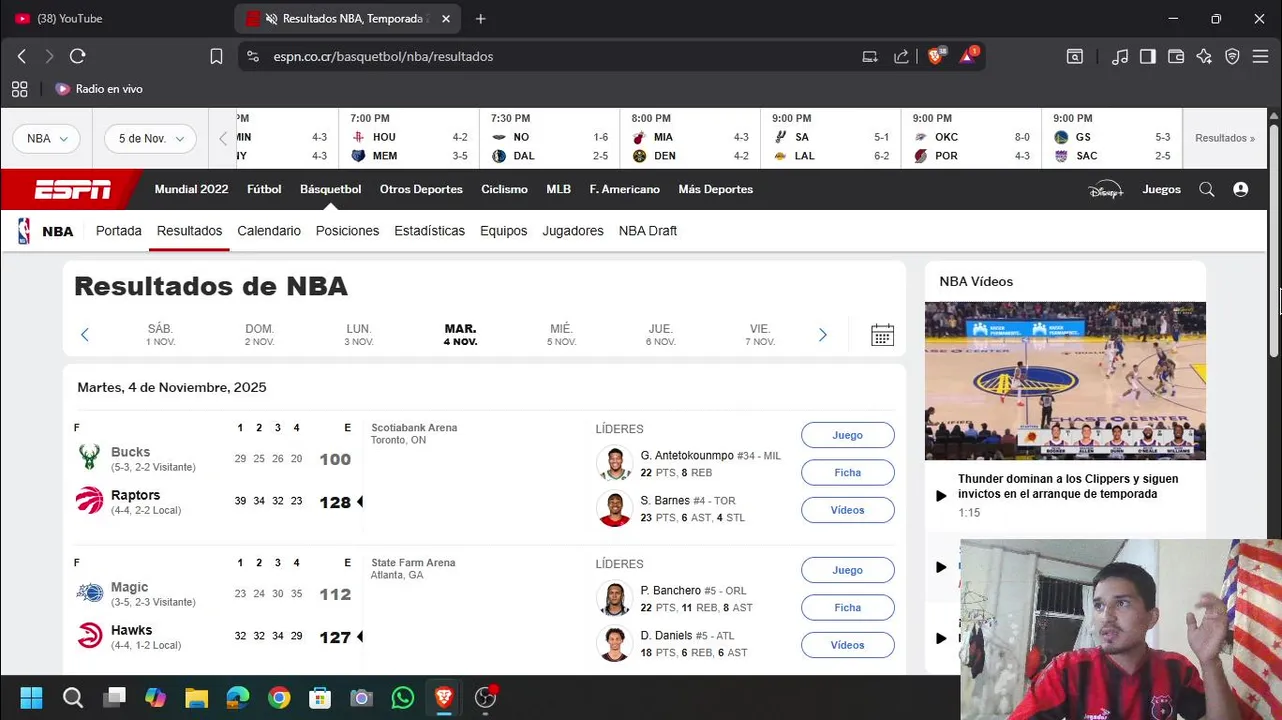Viewport: 1282px width, 720px height.
Task: Open the ESPN search magnifier
Action: (x=1207, y=189)
